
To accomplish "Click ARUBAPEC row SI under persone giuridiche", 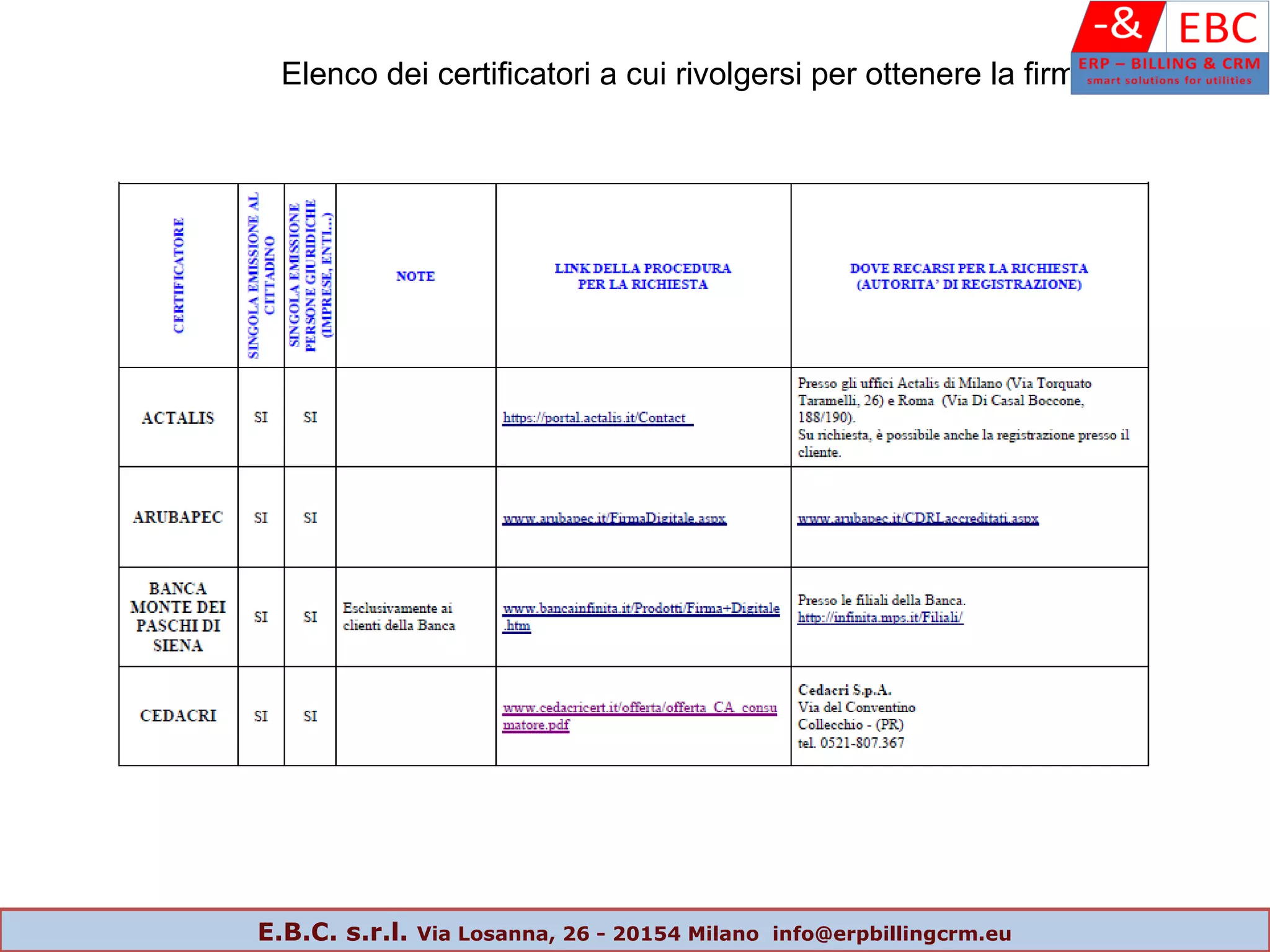I will pos(310,518).
